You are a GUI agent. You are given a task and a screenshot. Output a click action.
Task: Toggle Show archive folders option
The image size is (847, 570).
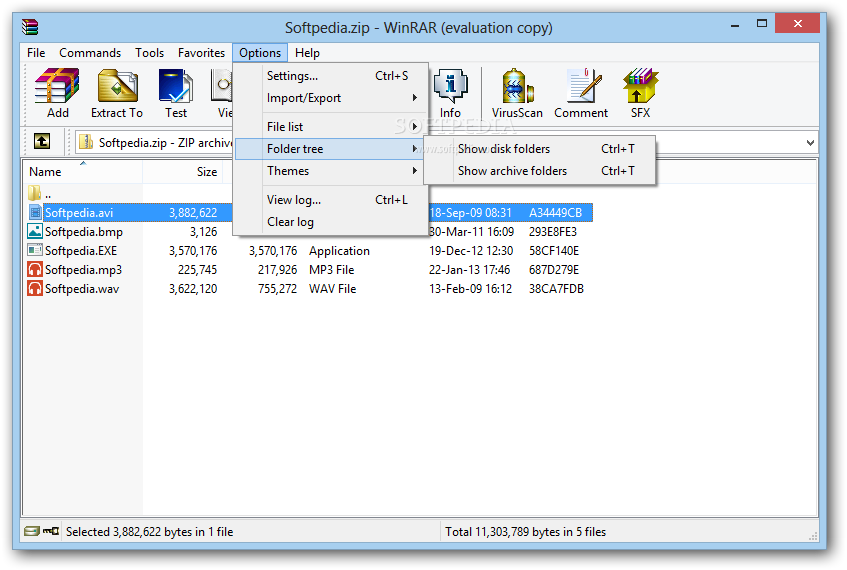pyautogui.click(x=540, y=171)
